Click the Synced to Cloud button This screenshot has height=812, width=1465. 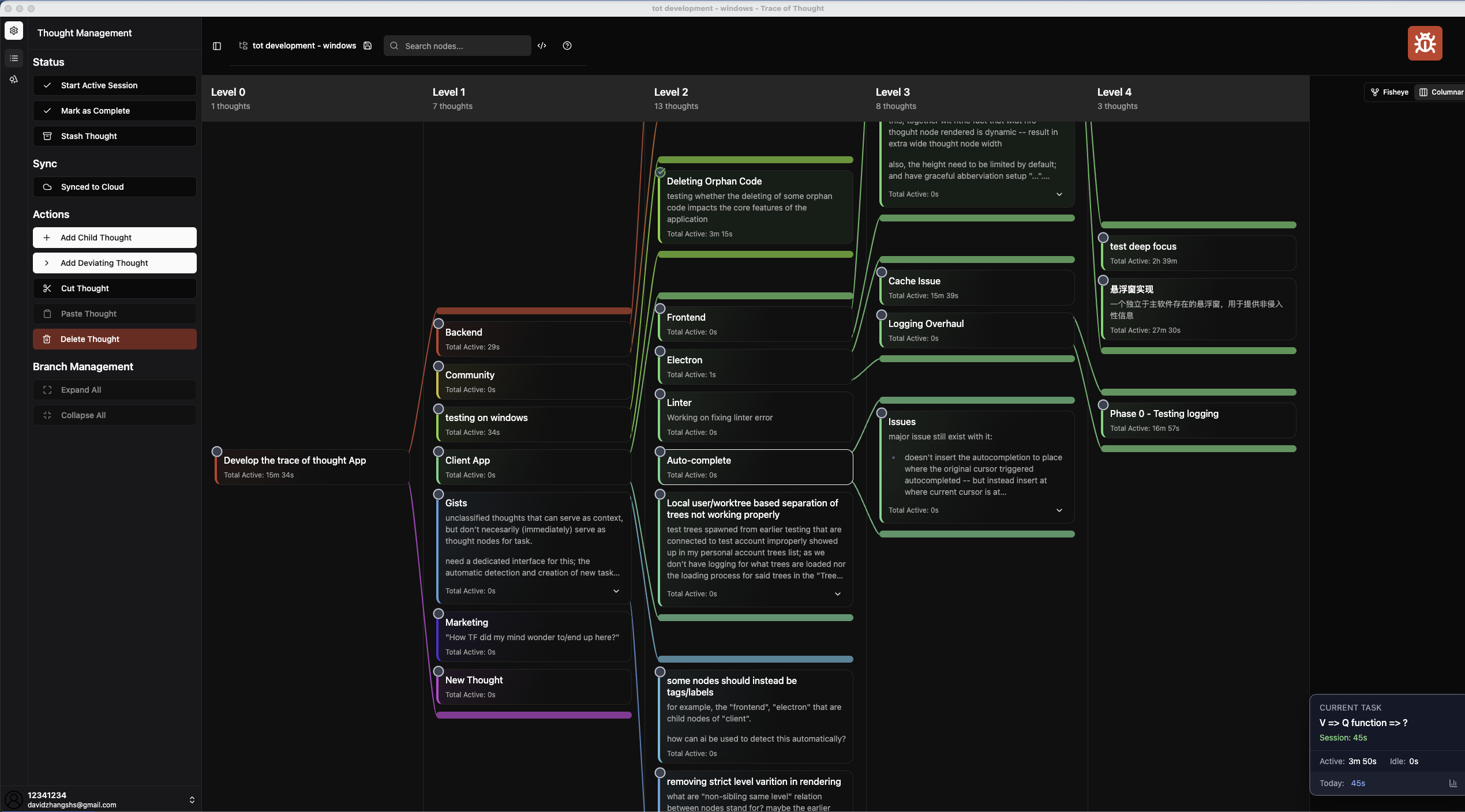(115, 187)
